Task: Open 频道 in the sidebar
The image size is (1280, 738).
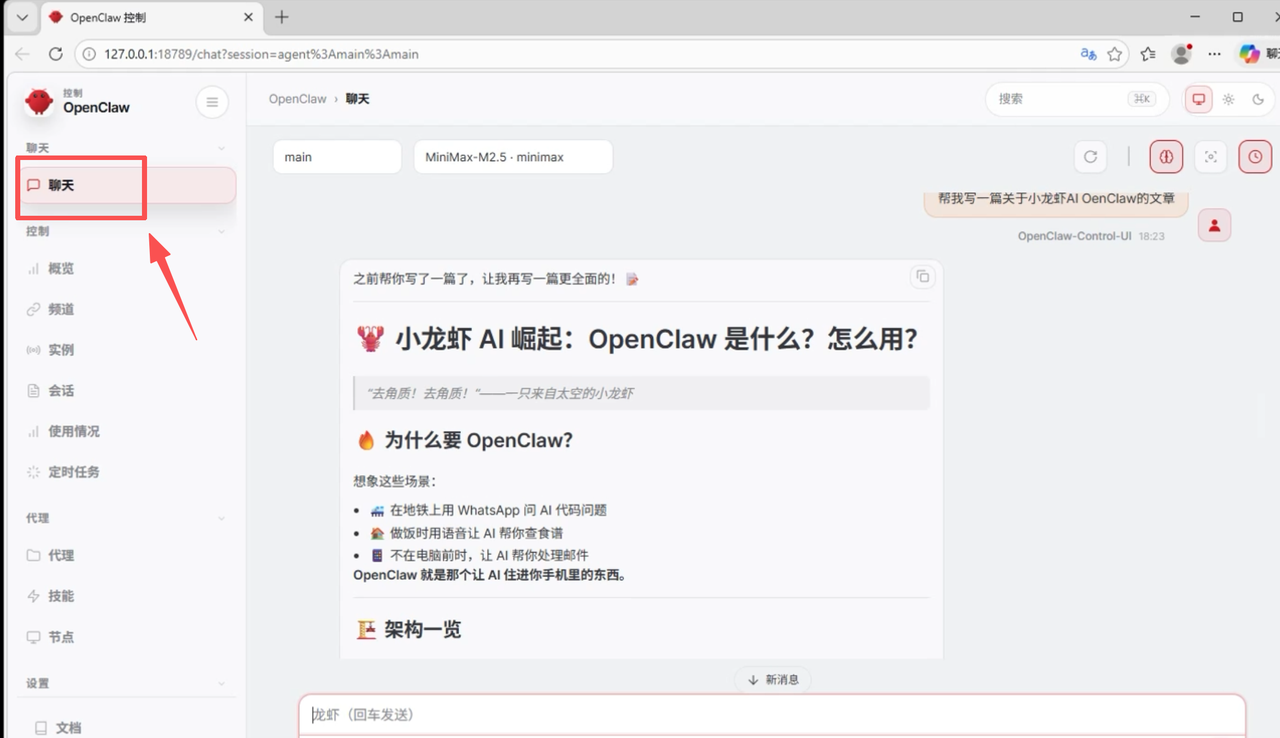Action: pos(128,309)
